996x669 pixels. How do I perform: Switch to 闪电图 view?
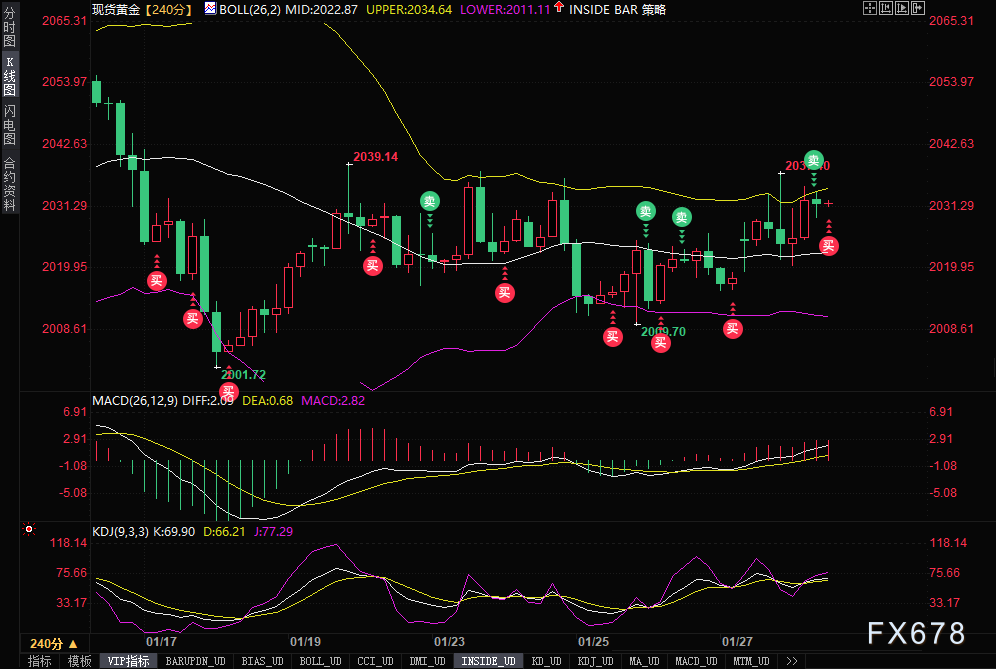tap(9, 124)
